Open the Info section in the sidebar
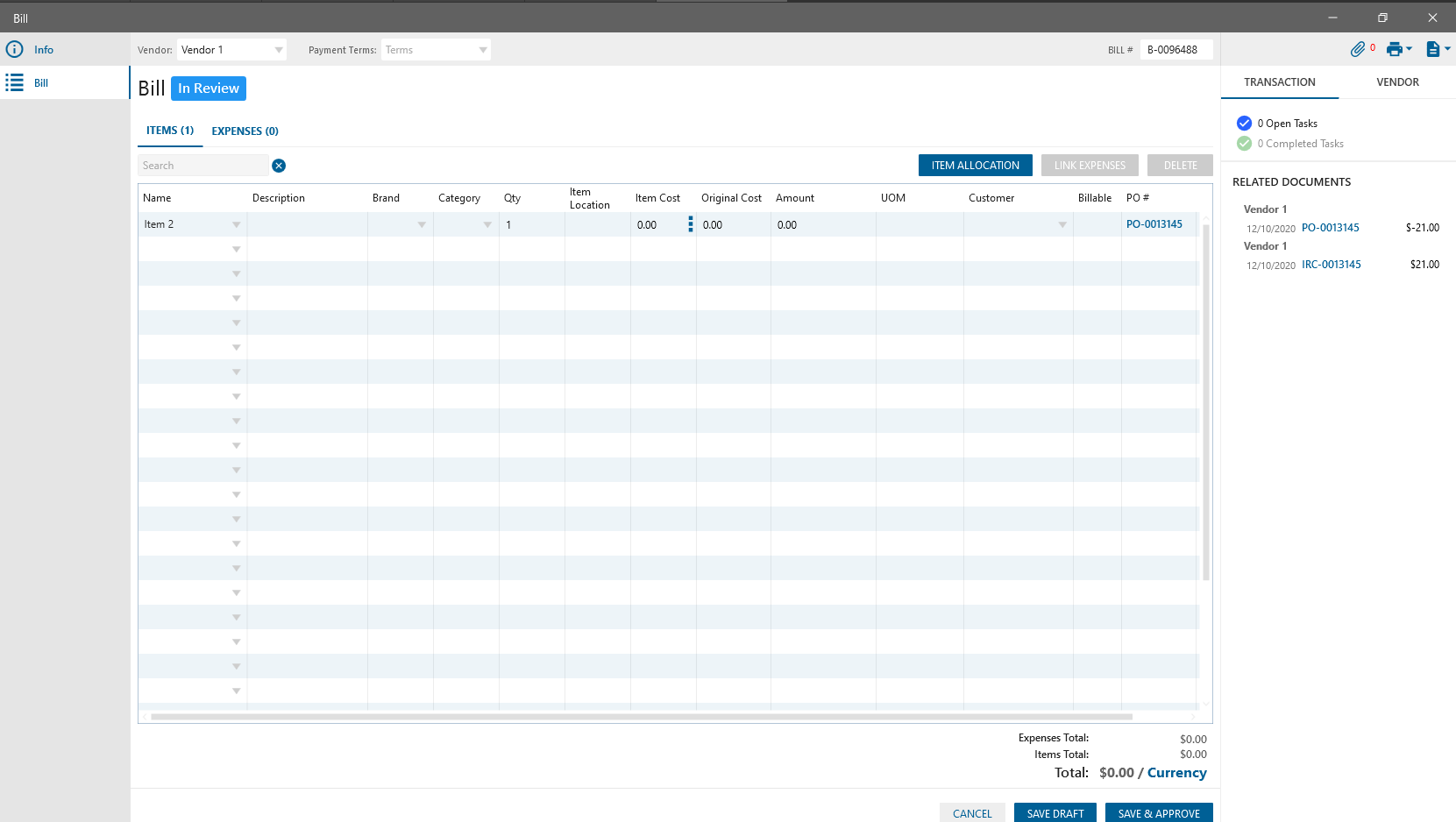Viewport: 1456px width, 822px height. click(65, 49)
